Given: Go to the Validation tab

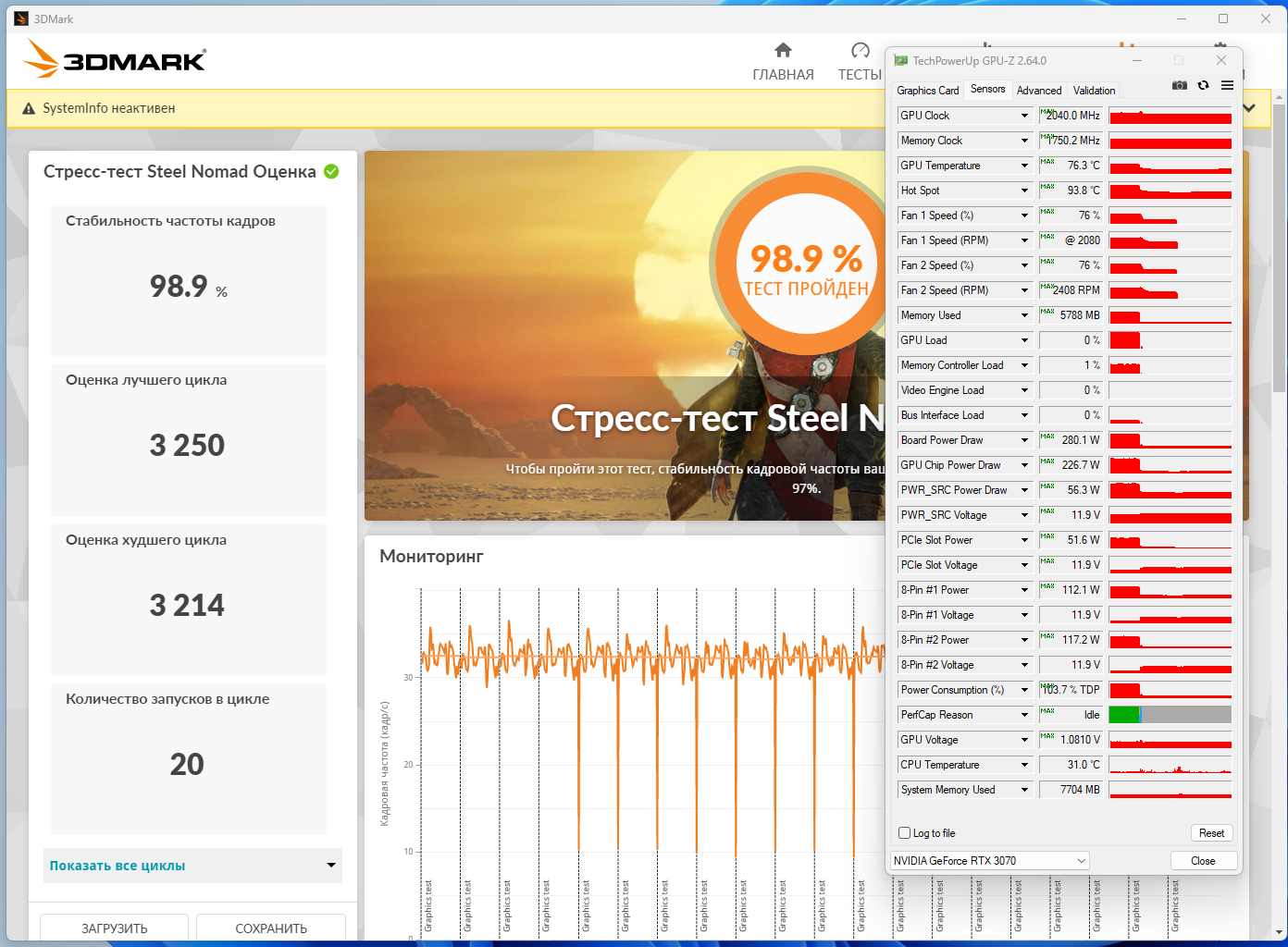Looking at the screenshot, I should [x=1094, y=91].
